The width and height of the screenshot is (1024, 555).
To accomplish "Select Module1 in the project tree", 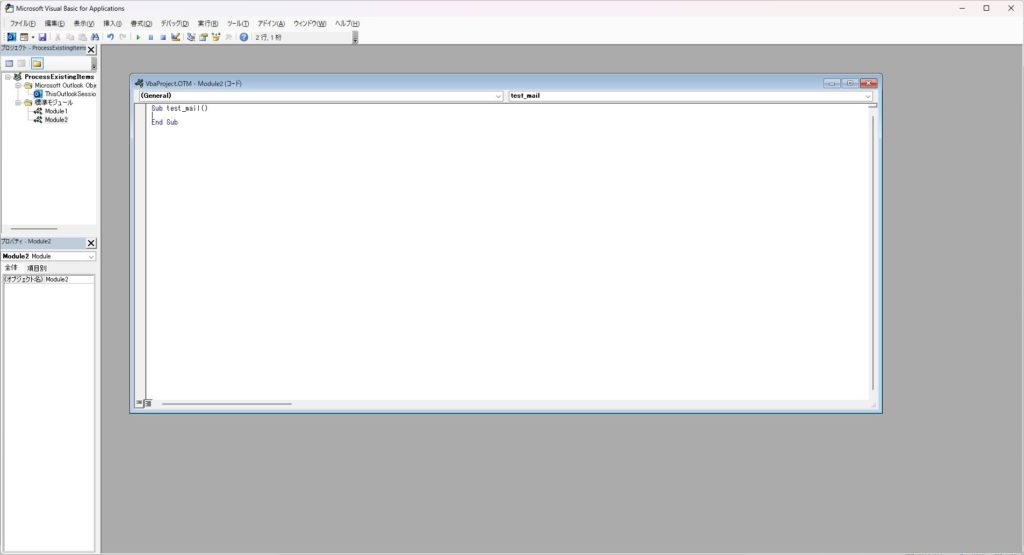I will pyautogui.click(x=56, y=111).
